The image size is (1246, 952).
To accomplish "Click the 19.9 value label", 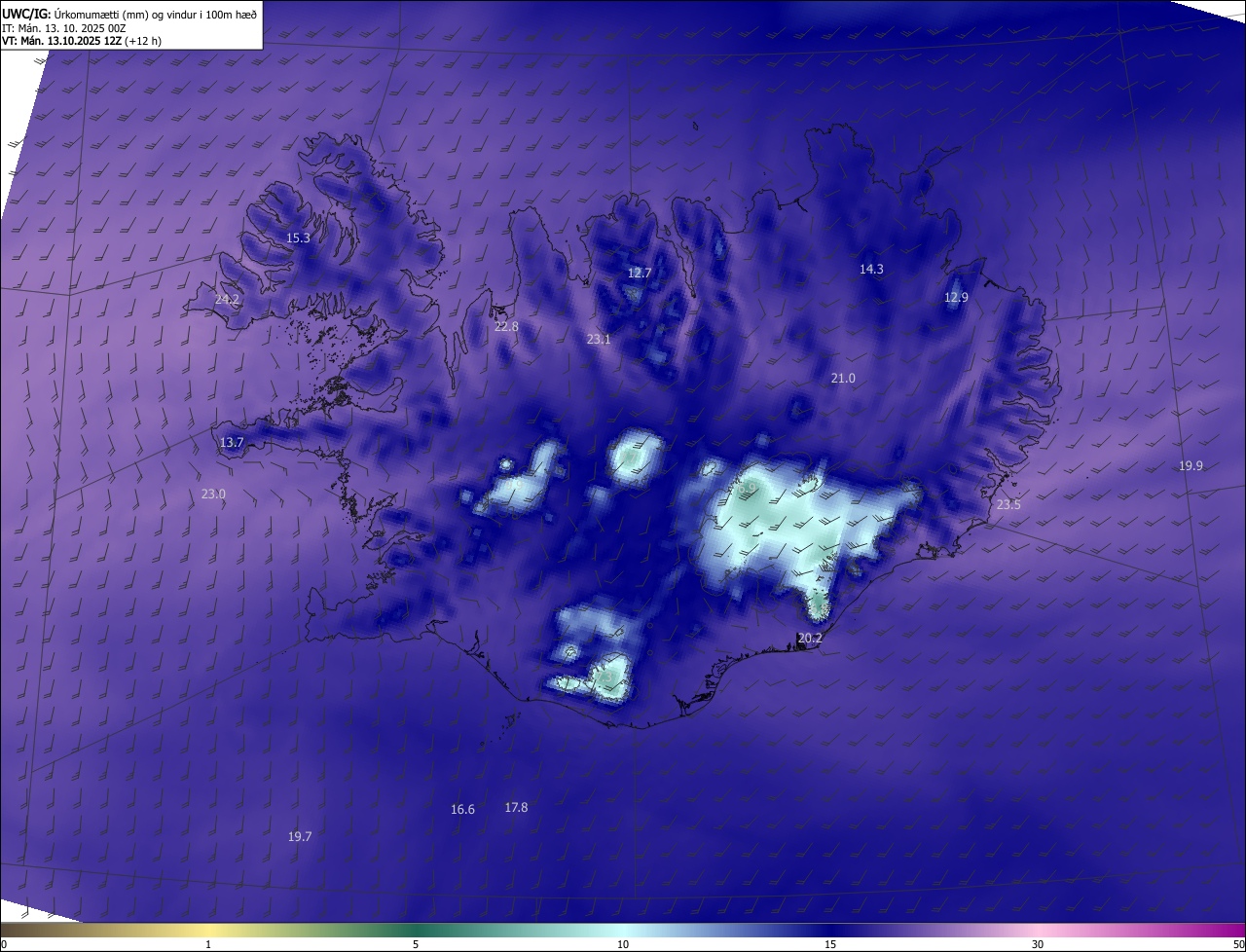I will click(x=1191, y=465).
